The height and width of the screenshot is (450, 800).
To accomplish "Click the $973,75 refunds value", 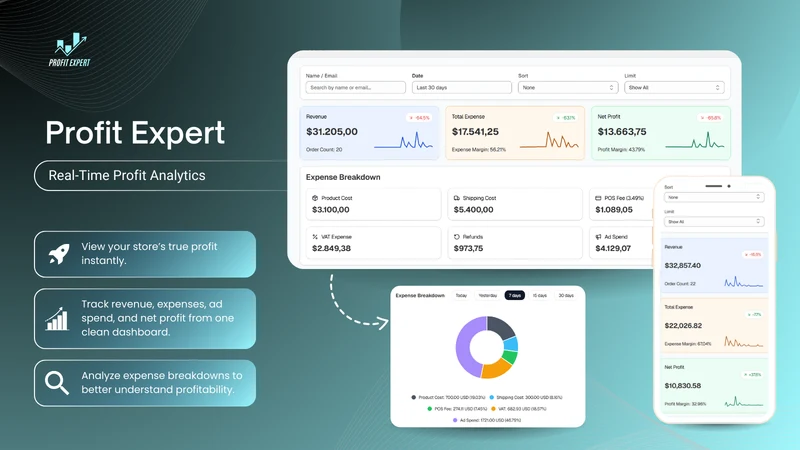I will pos(468,248).
